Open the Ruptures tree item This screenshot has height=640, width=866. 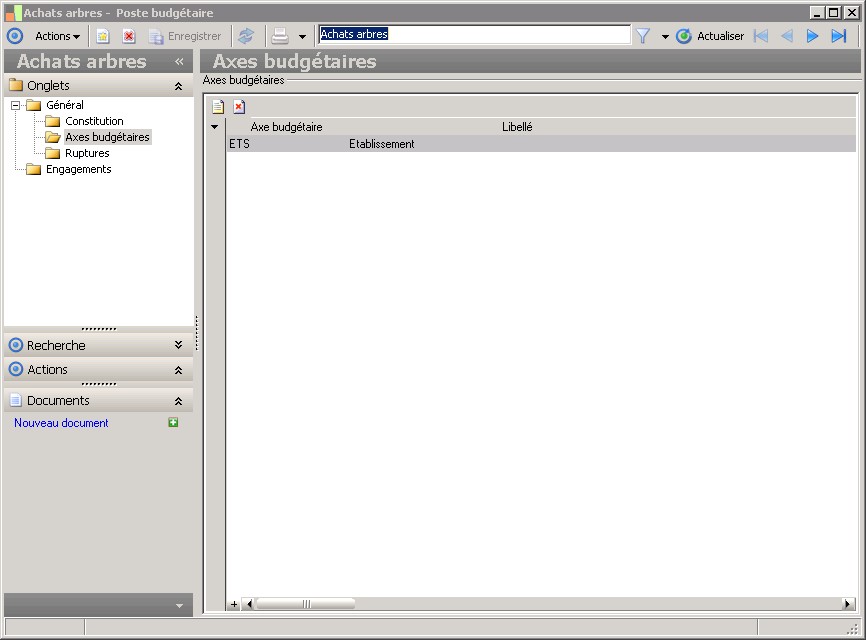point(87,153)
